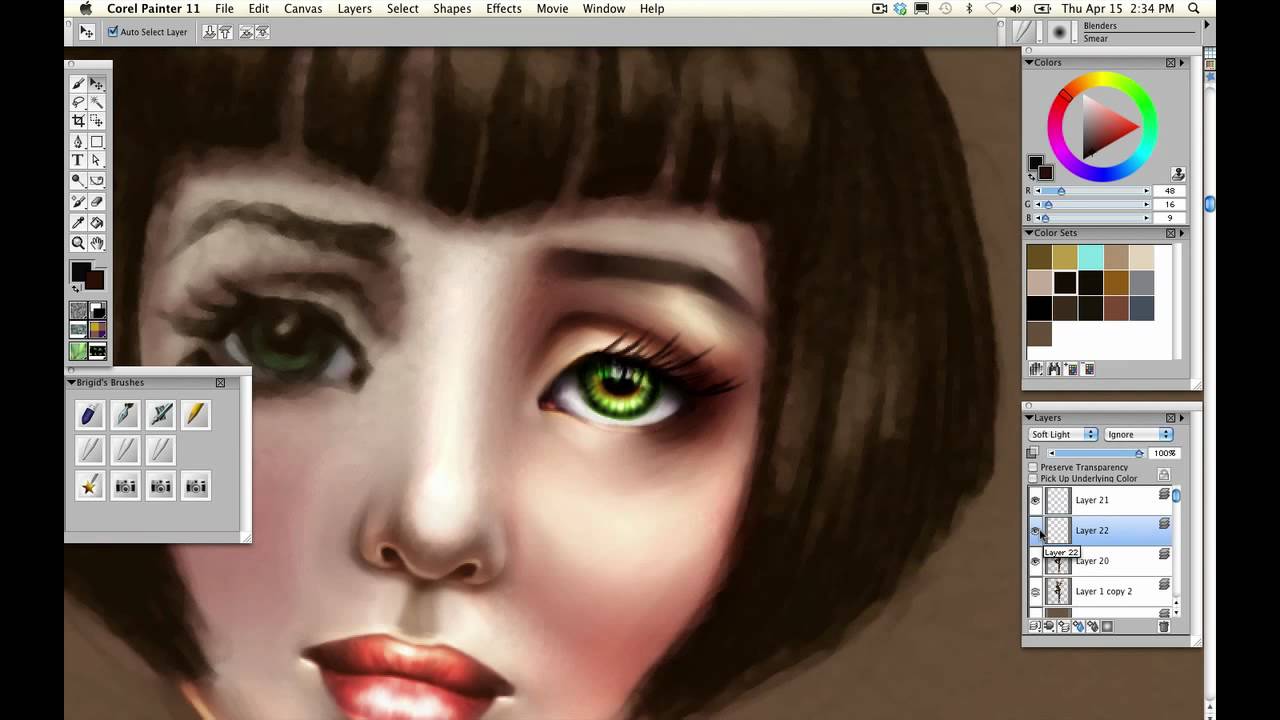Collapse the Color Sets panel triangle

tap(1029, 233)
